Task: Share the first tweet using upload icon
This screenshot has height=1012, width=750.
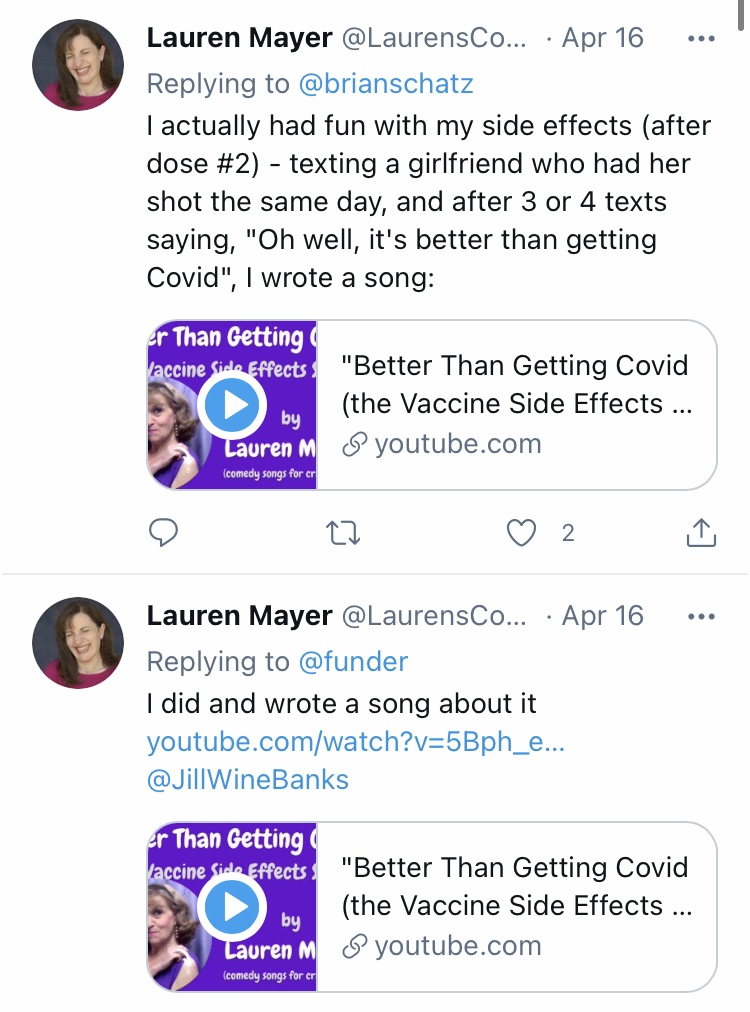Action: point(701,532)
